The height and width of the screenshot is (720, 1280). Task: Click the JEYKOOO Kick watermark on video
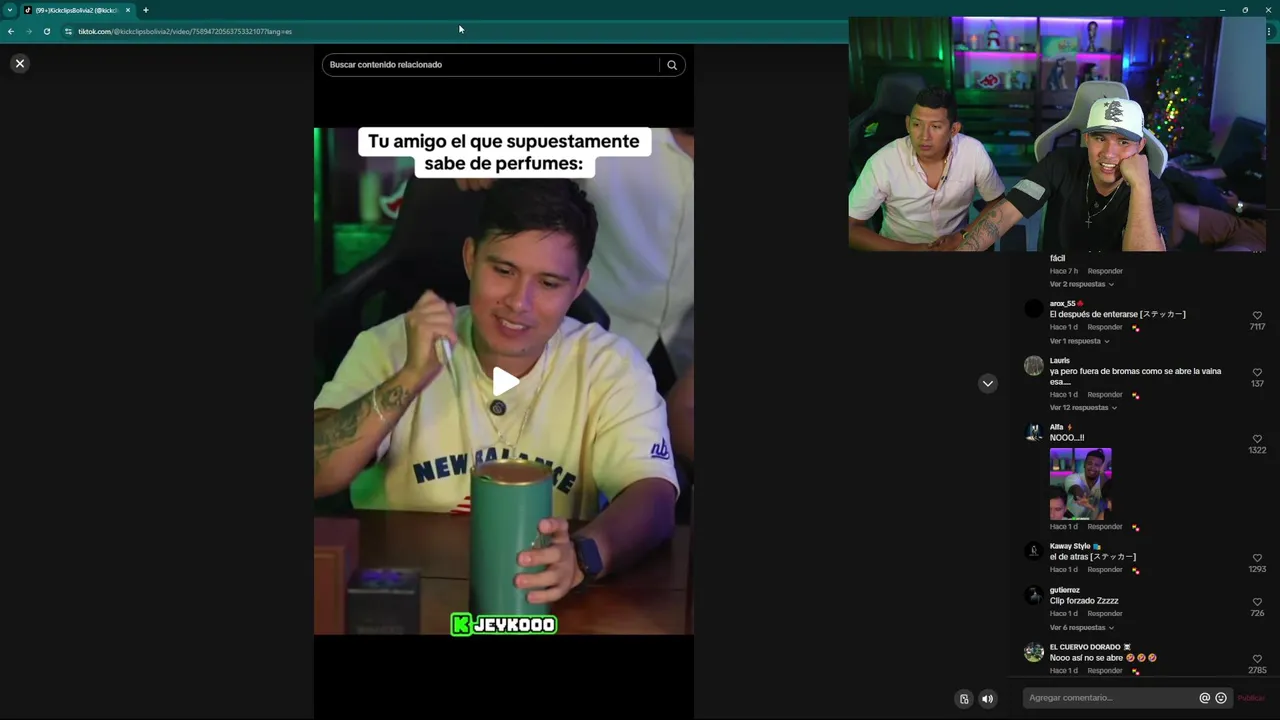[x=504, y=625]
